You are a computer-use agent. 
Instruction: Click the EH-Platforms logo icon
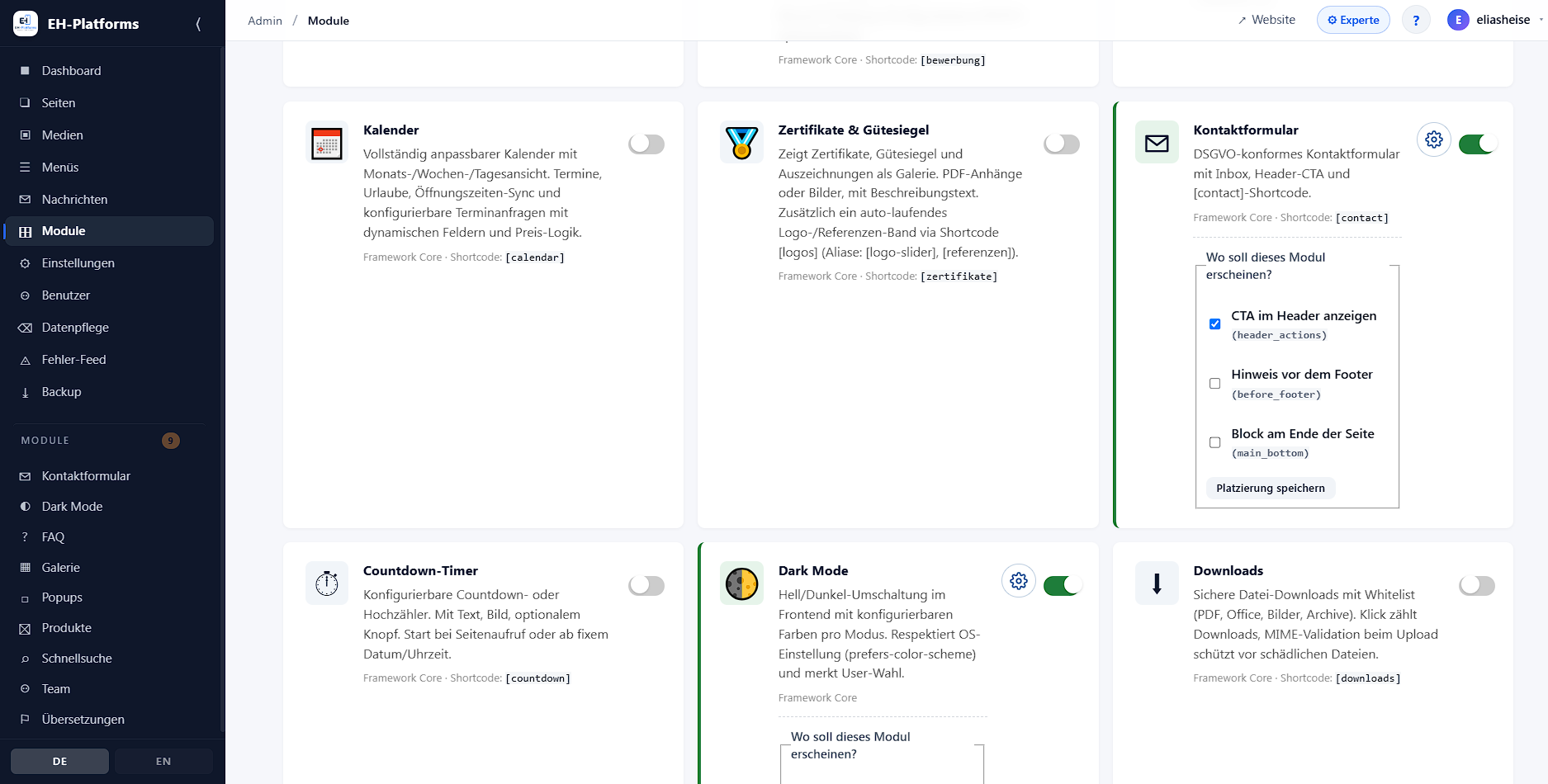pos(26,23)
